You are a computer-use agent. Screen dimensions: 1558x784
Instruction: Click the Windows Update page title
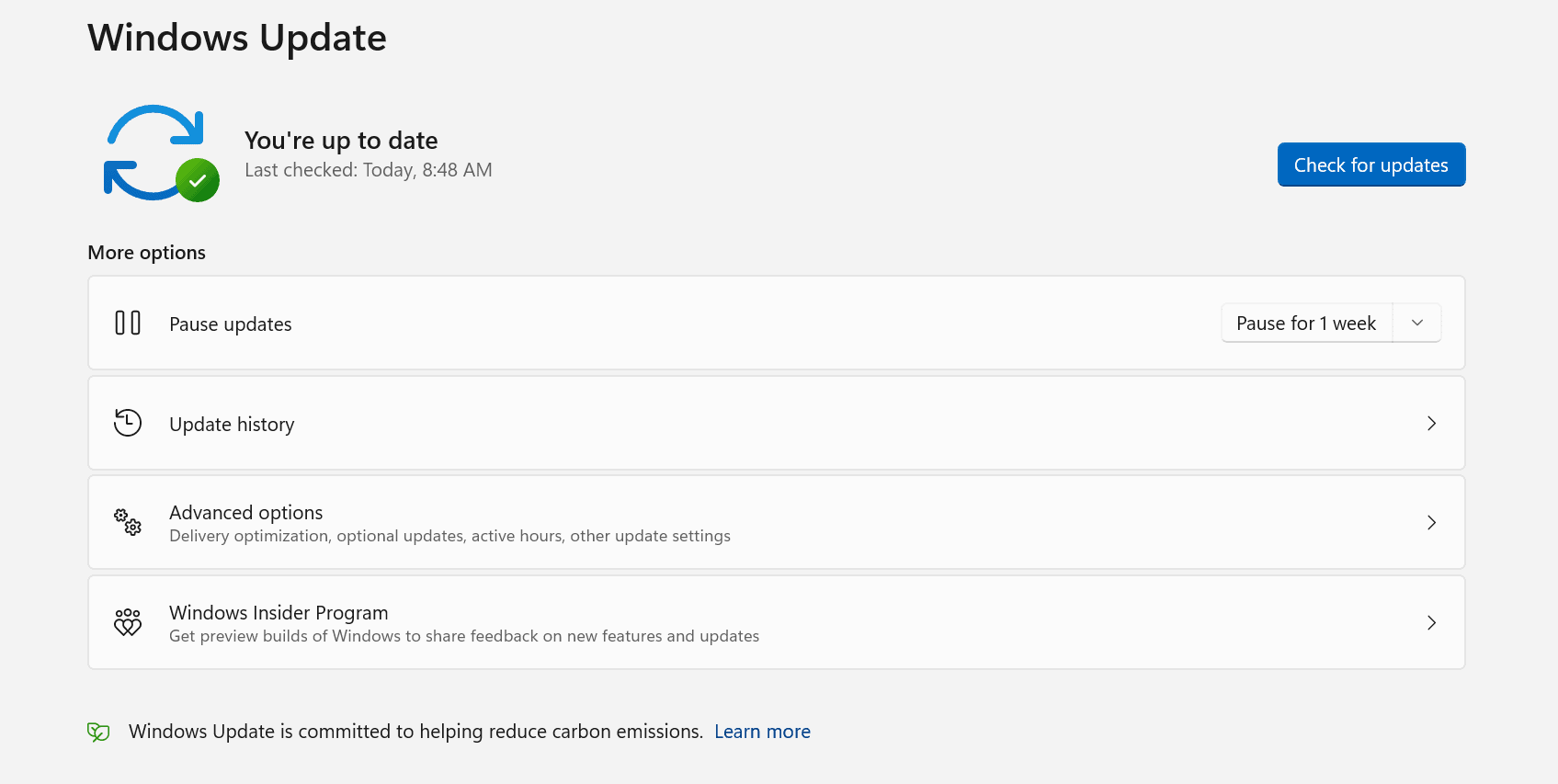tap(237, 39)
